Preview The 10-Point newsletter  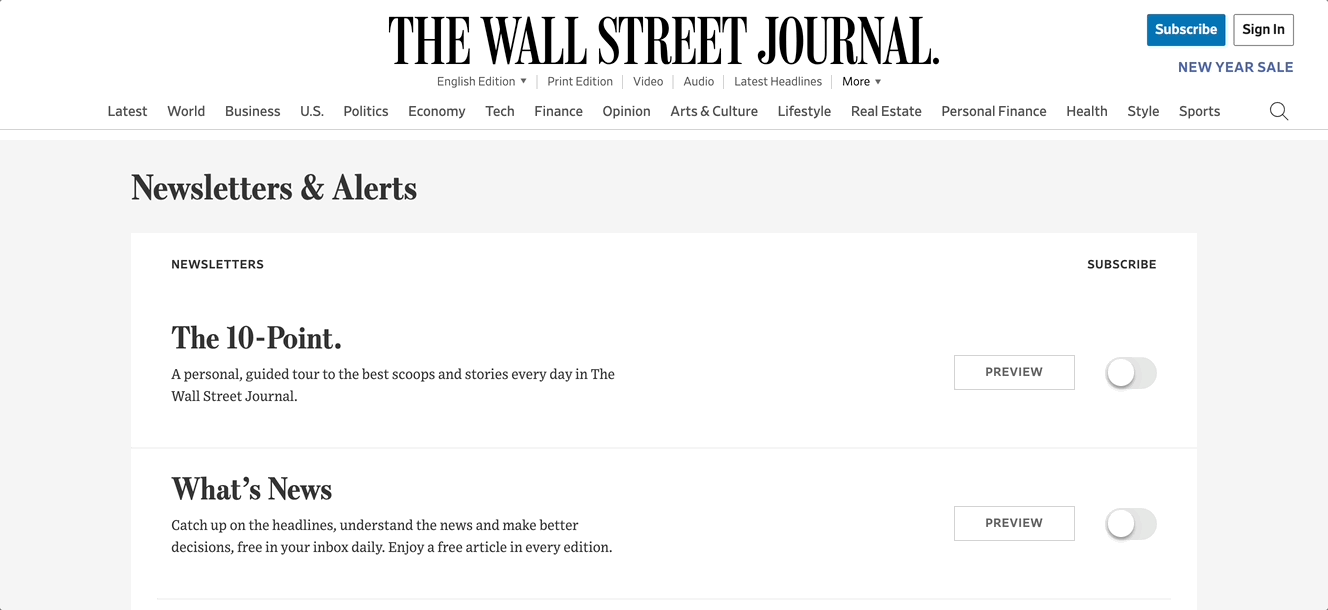click(1014, 372)
